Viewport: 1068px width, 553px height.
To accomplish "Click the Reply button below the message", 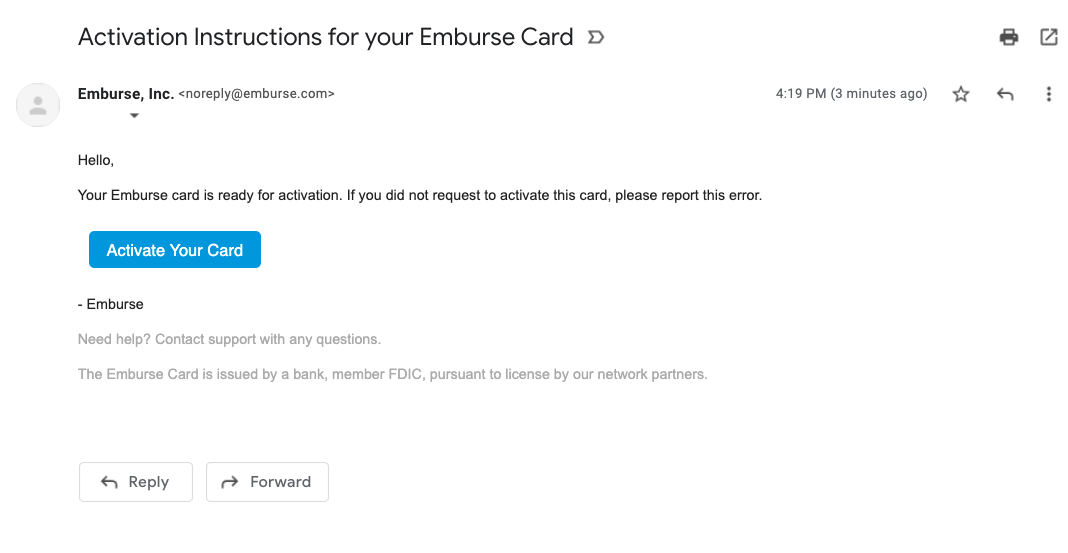I will tap(136, 482).
